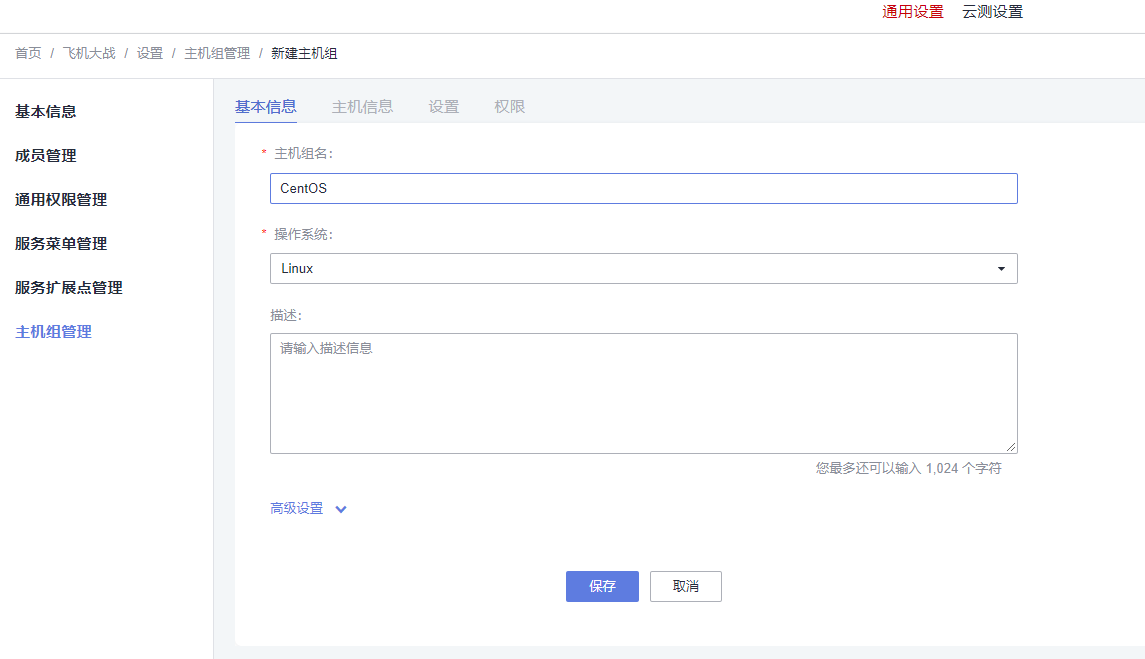The image size is (1145, 659).
Task: Open the 服务菜单管理 sidebar item
Action: click(x=61, y=243)
